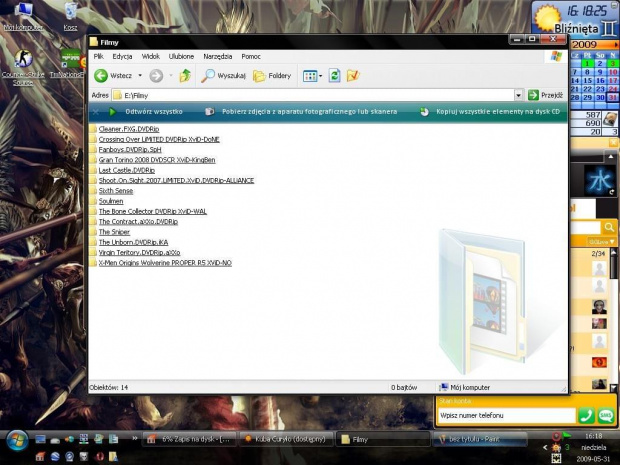Click the Wstecz back arrow icon

click(x=101, y=75)
